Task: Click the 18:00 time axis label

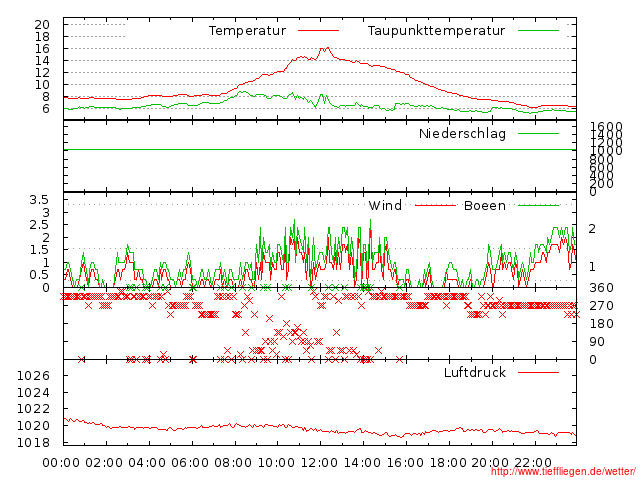Action: pyautogui.click(x=448, y=463)
